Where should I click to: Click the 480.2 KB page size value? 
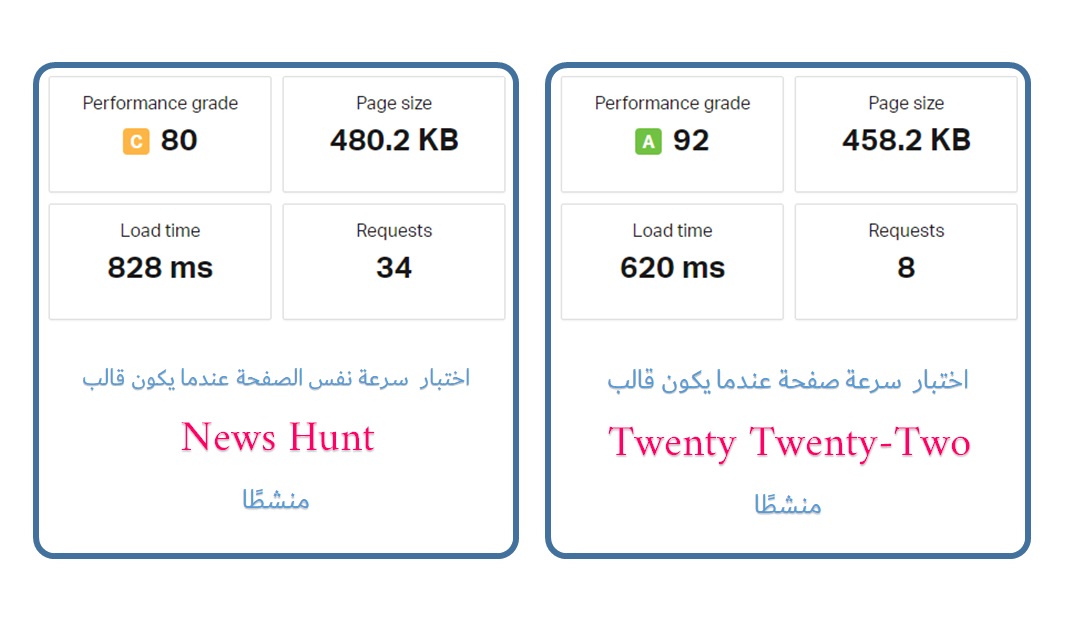(394, 140)
